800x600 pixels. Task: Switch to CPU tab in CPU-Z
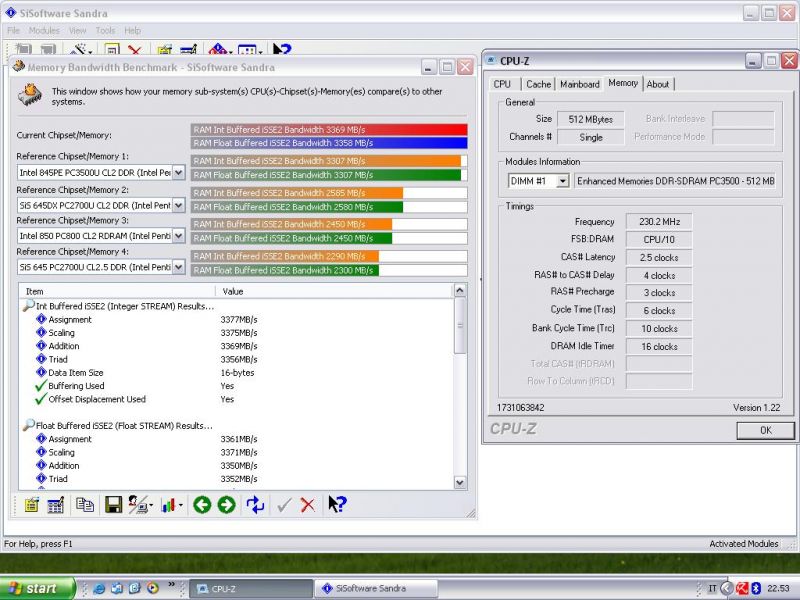coord(502,84)
